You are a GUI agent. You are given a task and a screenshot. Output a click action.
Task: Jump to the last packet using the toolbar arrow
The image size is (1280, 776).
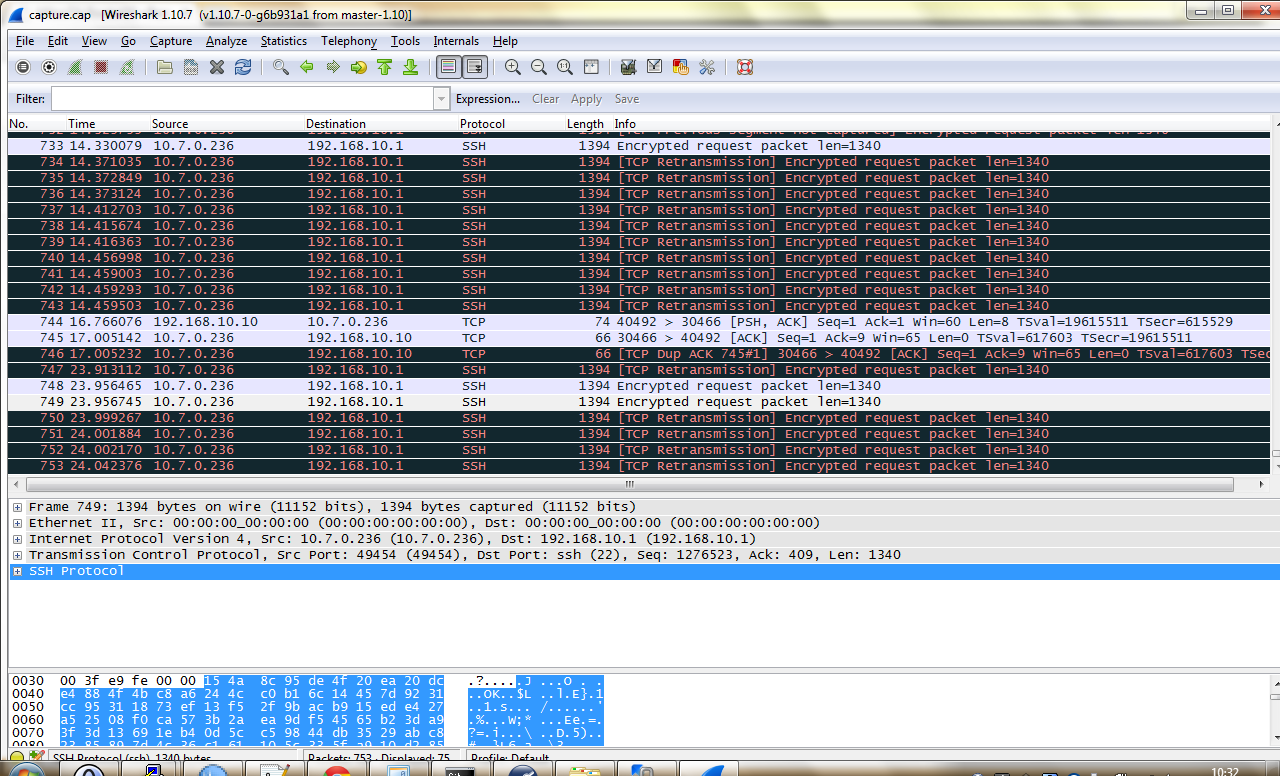pyautogui.click(x=410, y=67)
